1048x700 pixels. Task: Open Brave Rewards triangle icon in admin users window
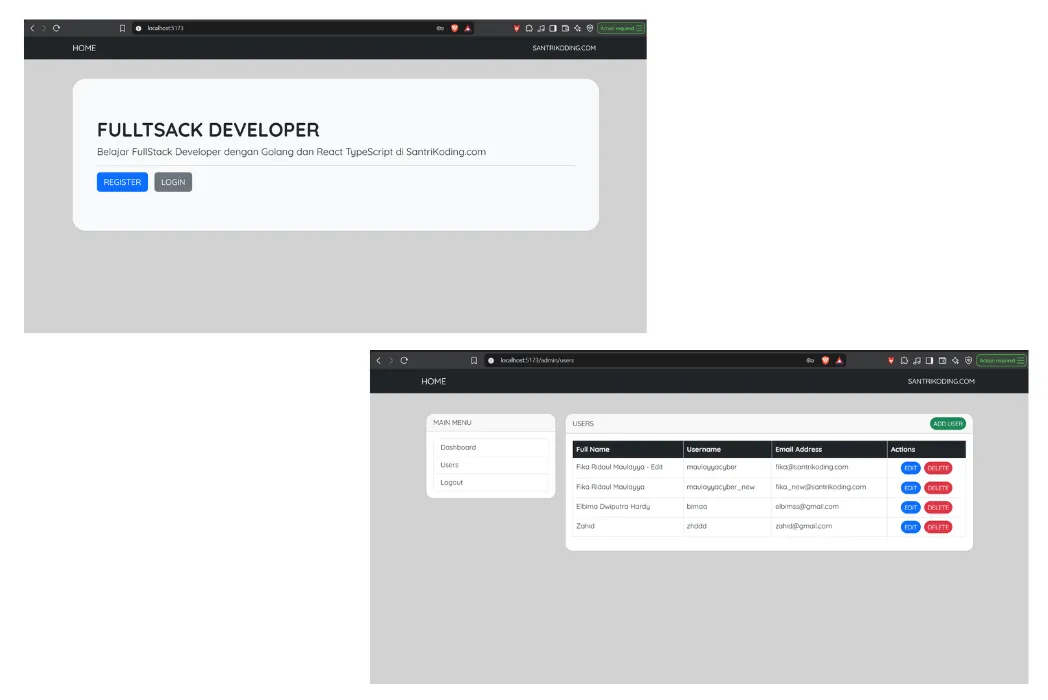[x=839, y=360]
